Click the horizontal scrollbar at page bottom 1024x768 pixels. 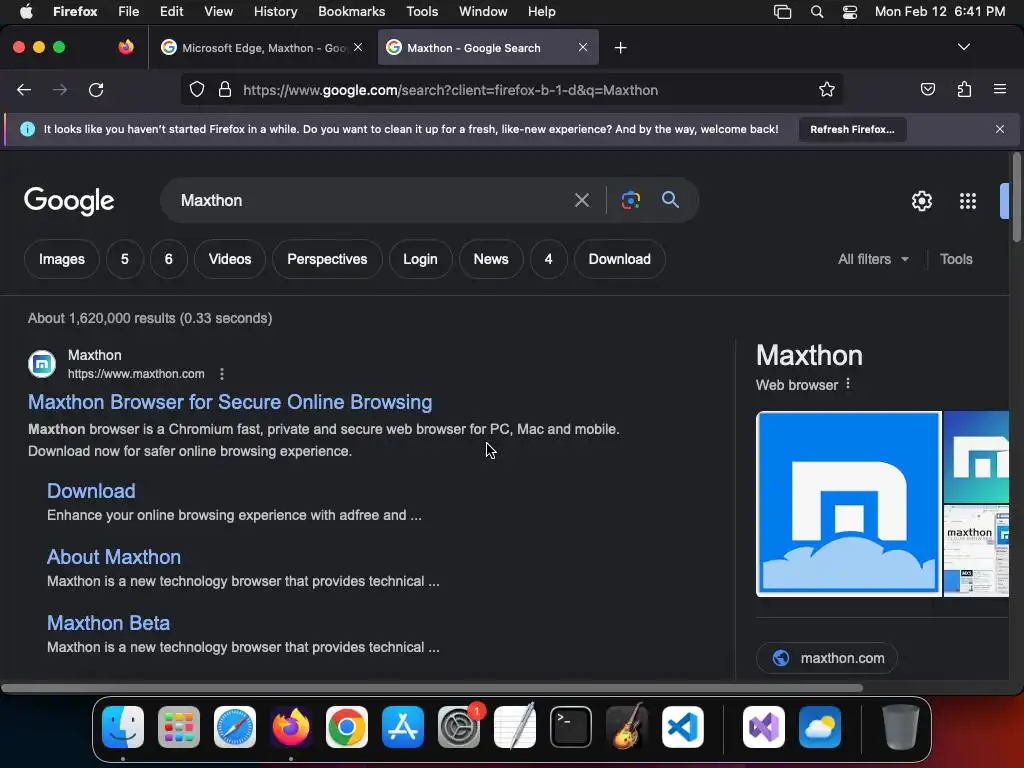pyautogui.click(x=432, y=688)
